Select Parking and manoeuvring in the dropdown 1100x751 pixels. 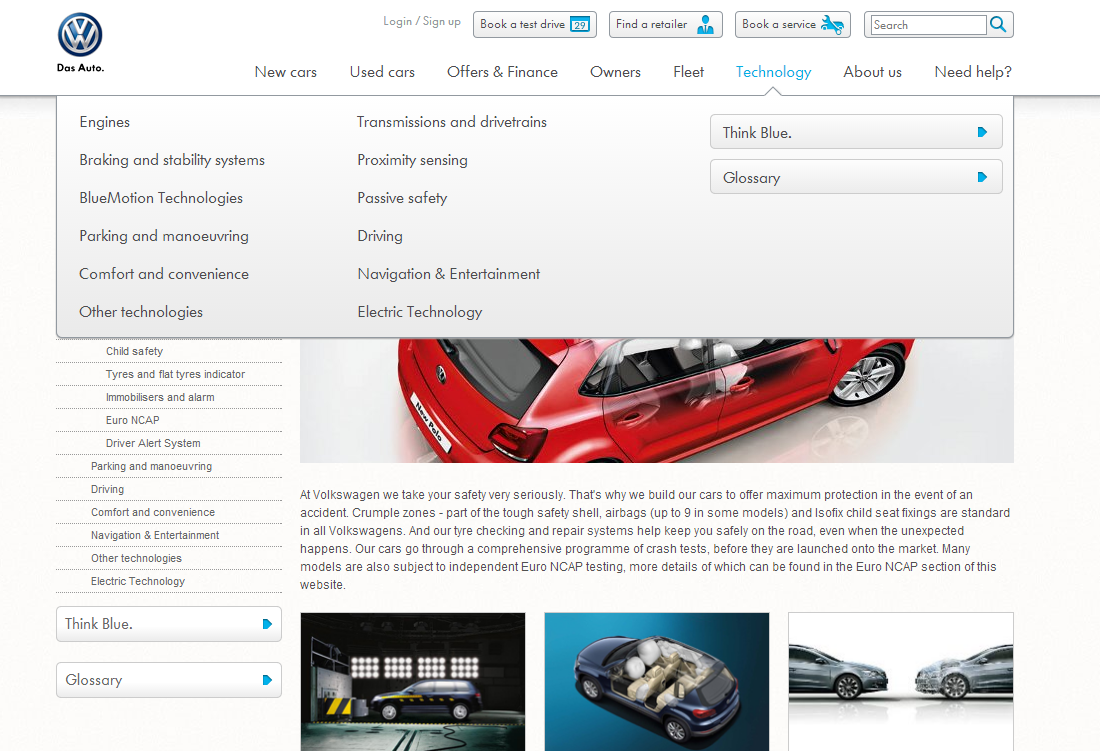(x=163, y=236)
